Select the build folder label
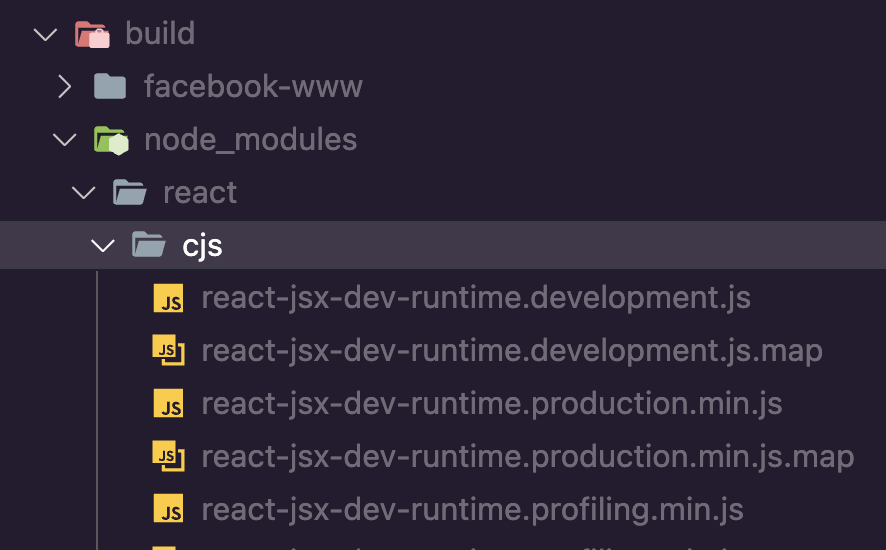 pyautogui.click(x=160, y=33)
